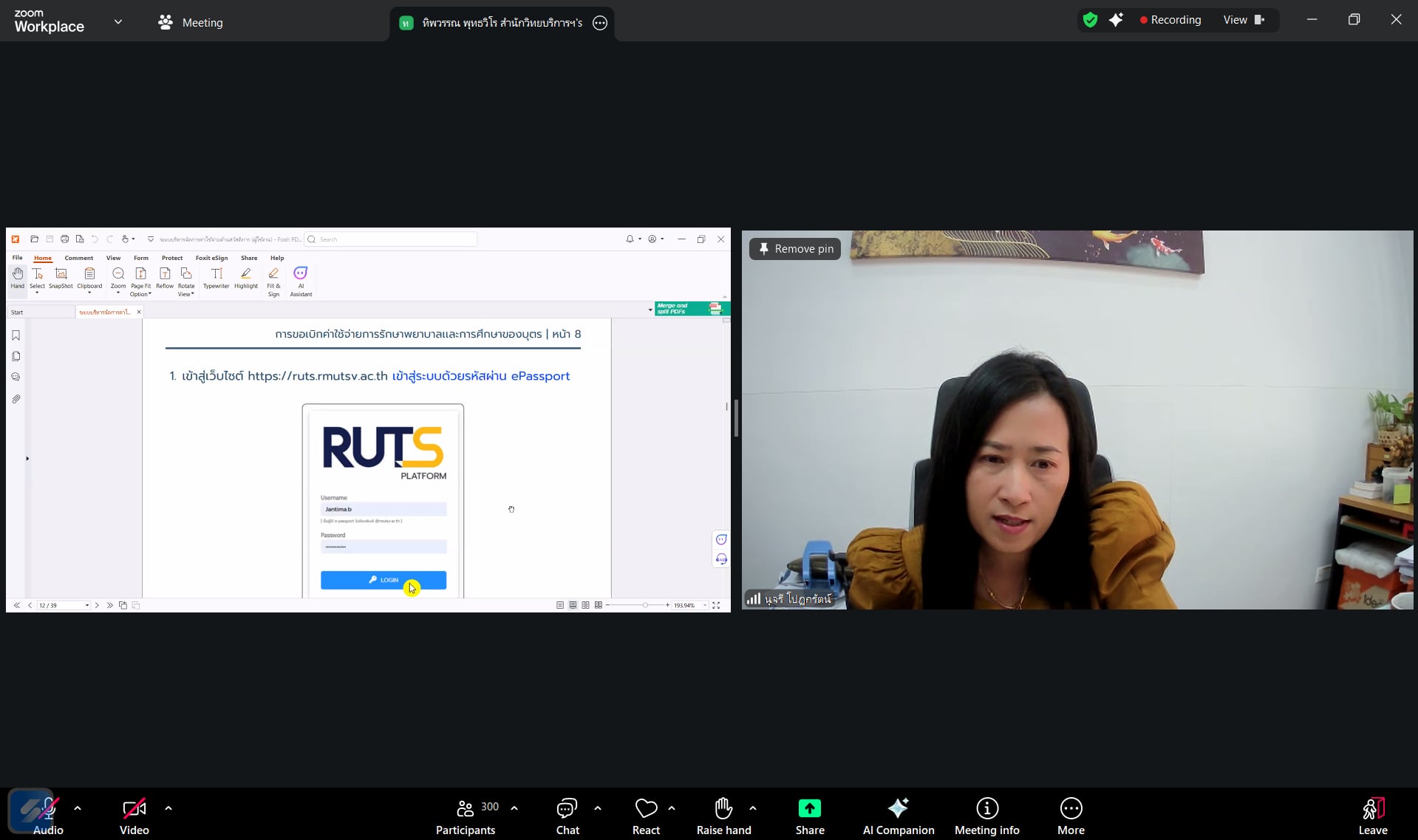
Task: Open AI Companion
Action: coord(898,816)
